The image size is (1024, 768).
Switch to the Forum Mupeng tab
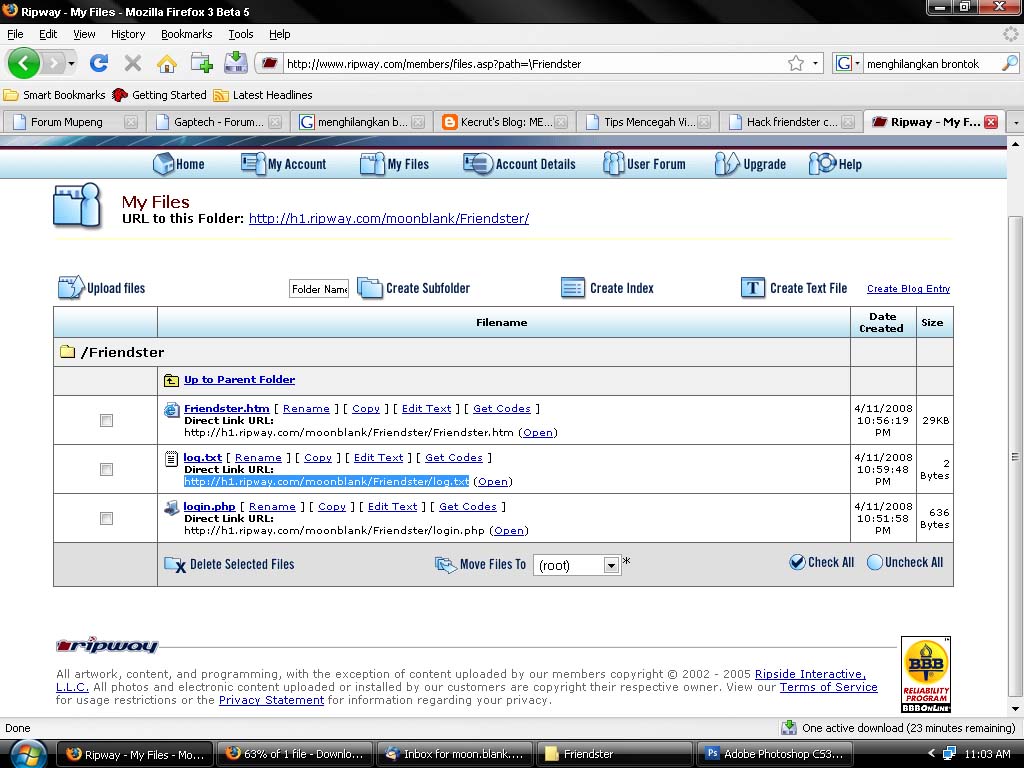click(x=74, y=122)
